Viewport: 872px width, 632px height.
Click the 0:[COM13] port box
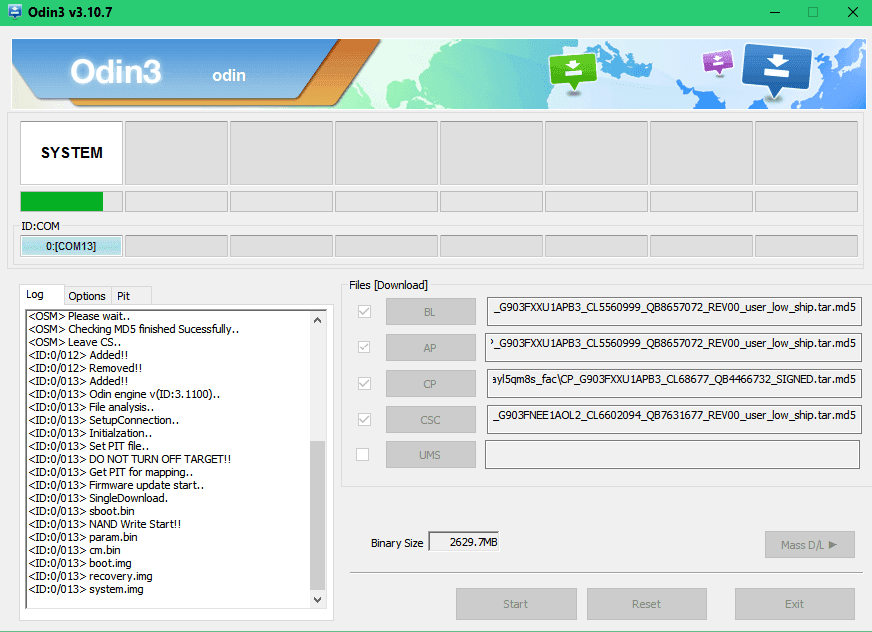pyautogui.click(x=71, y=246)
